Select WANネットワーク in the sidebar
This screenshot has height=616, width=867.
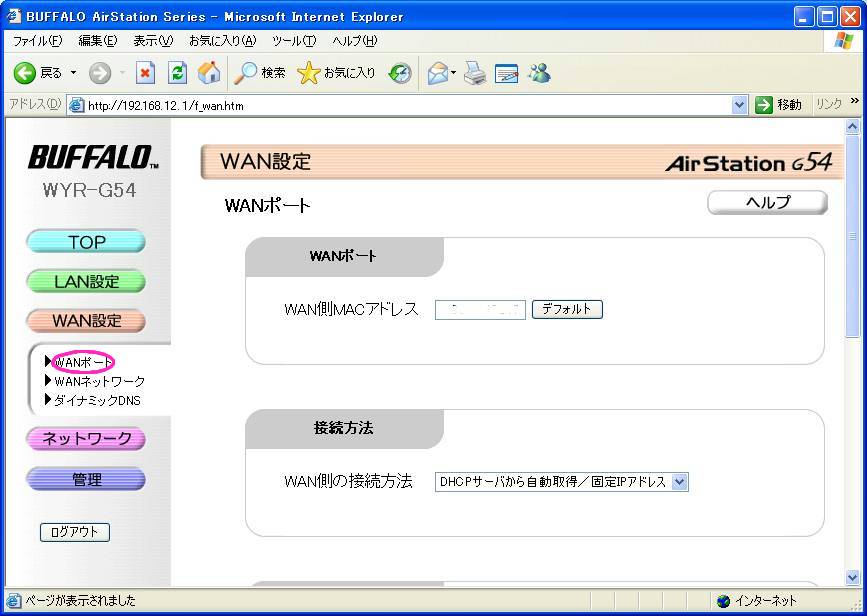click(x=99, y=381)
